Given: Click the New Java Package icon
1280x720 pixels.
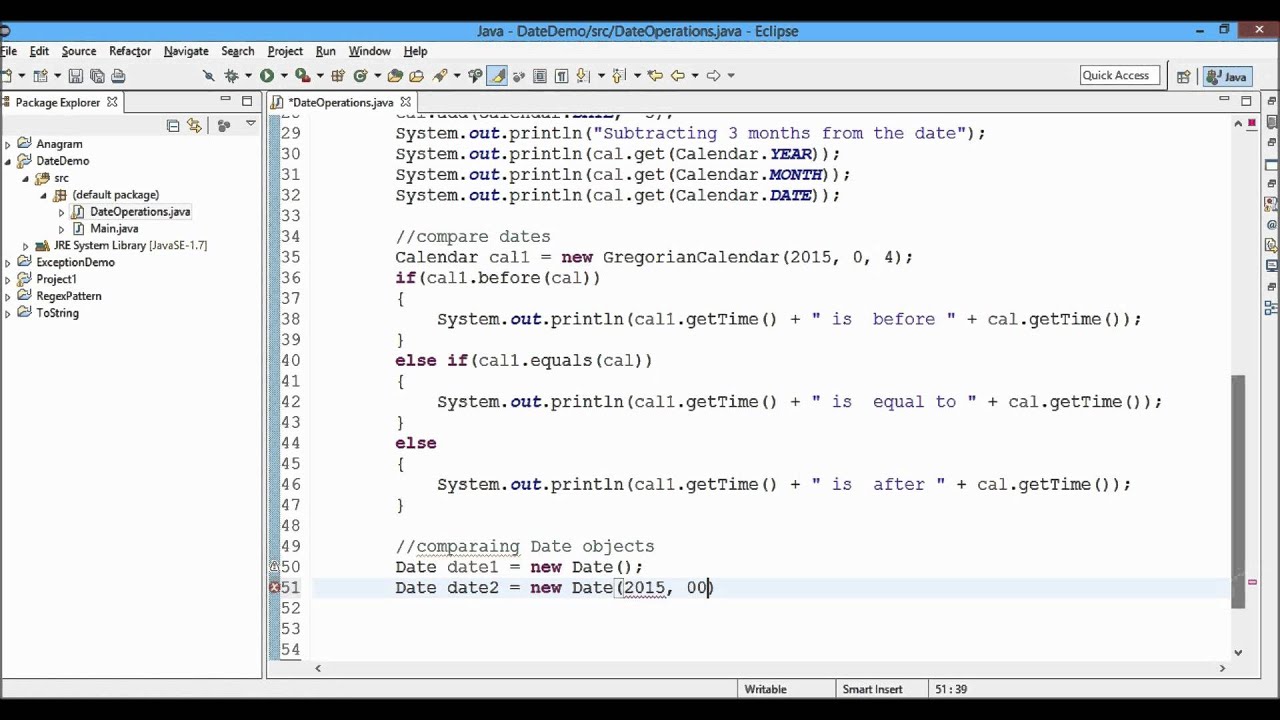Looking at the screenshot, I should [338, 76].
